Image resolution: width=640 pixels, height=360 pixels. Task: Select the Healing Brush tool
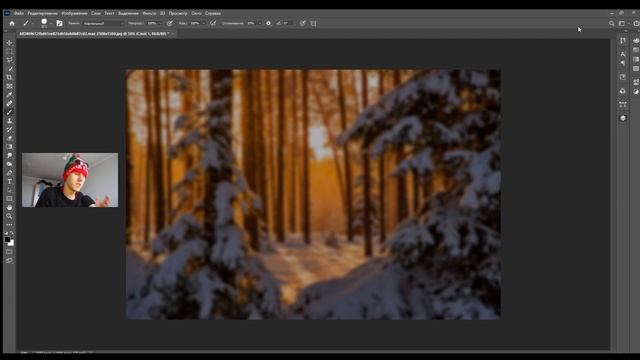9,103
